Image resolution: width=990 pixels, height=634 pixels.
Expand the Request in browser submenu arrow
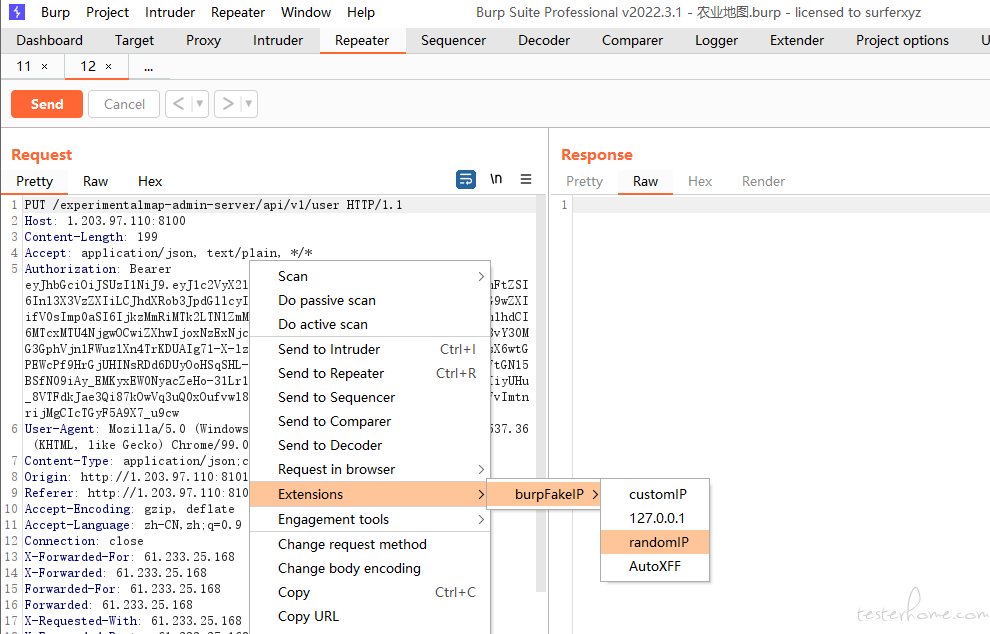[481, 469]
